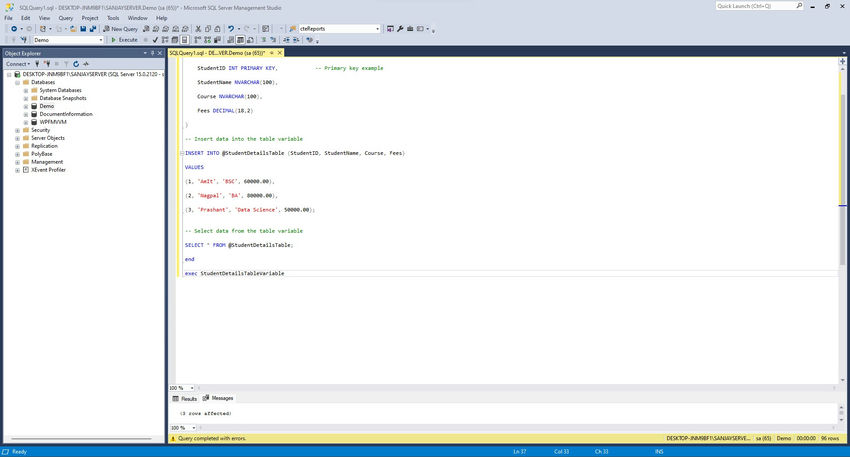The width and height of the screenshot is (850, 457).
Task: Open the cteReports find combo box
Action: (376, 29)
